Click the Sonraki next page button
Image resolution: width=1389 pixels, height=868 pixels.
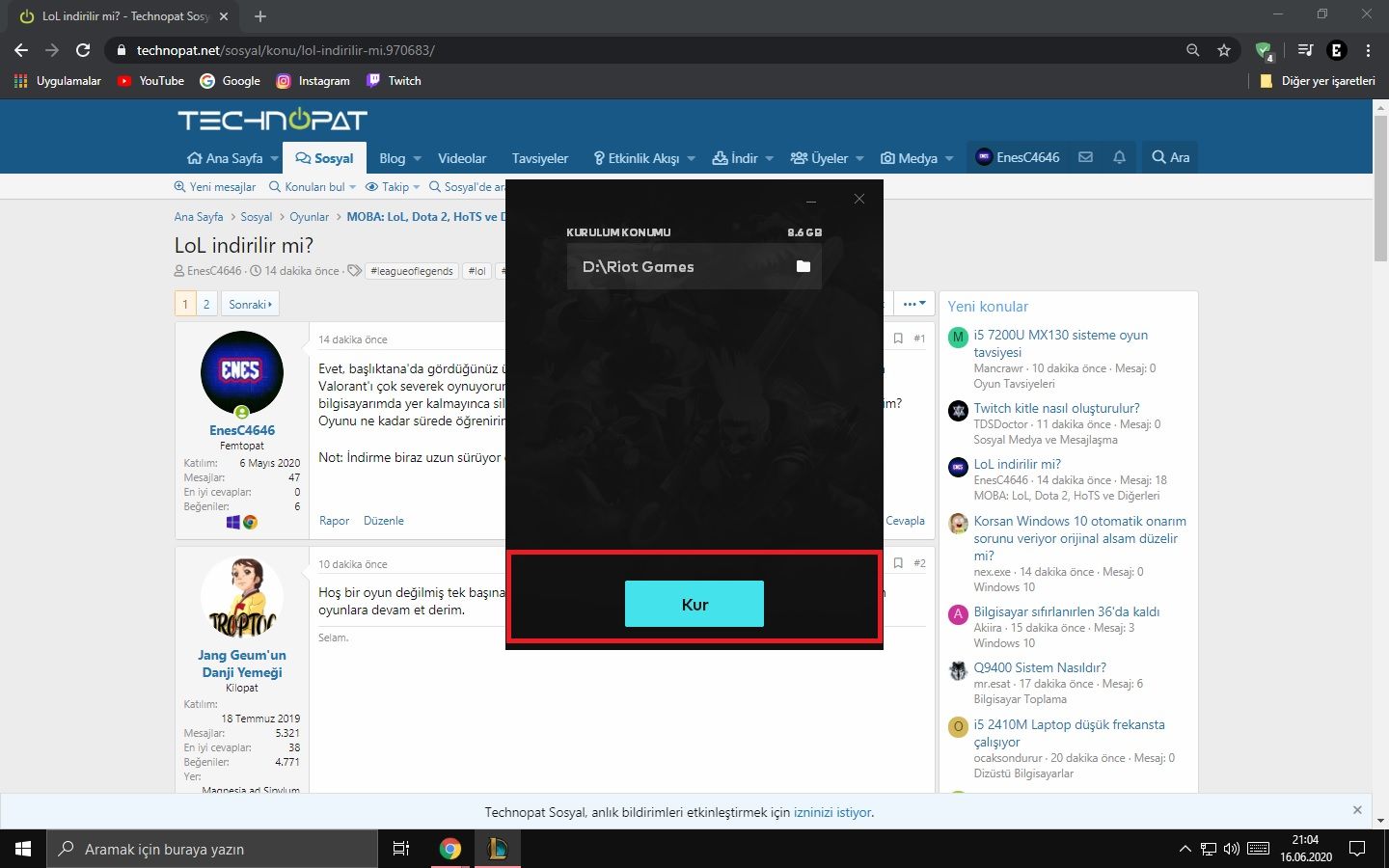(x=250, y=304)
